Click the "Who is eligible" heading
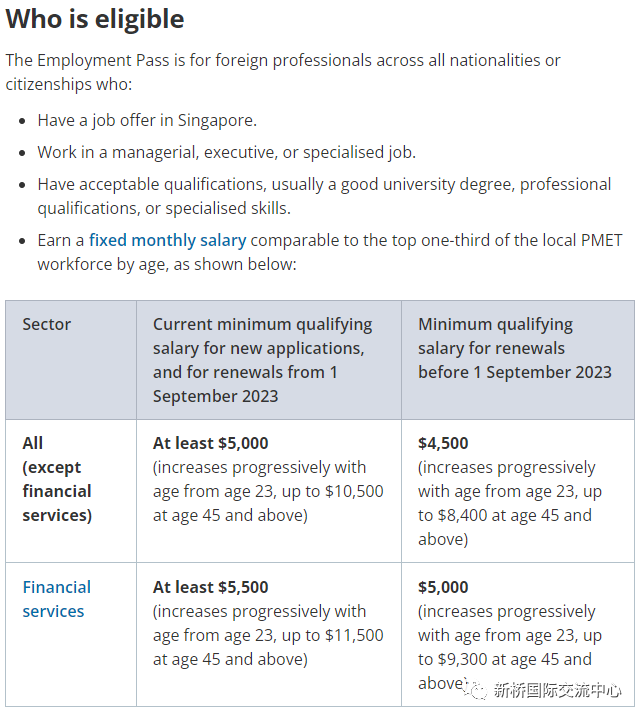This screenshot has width=642, height=718. click(95, 19)
